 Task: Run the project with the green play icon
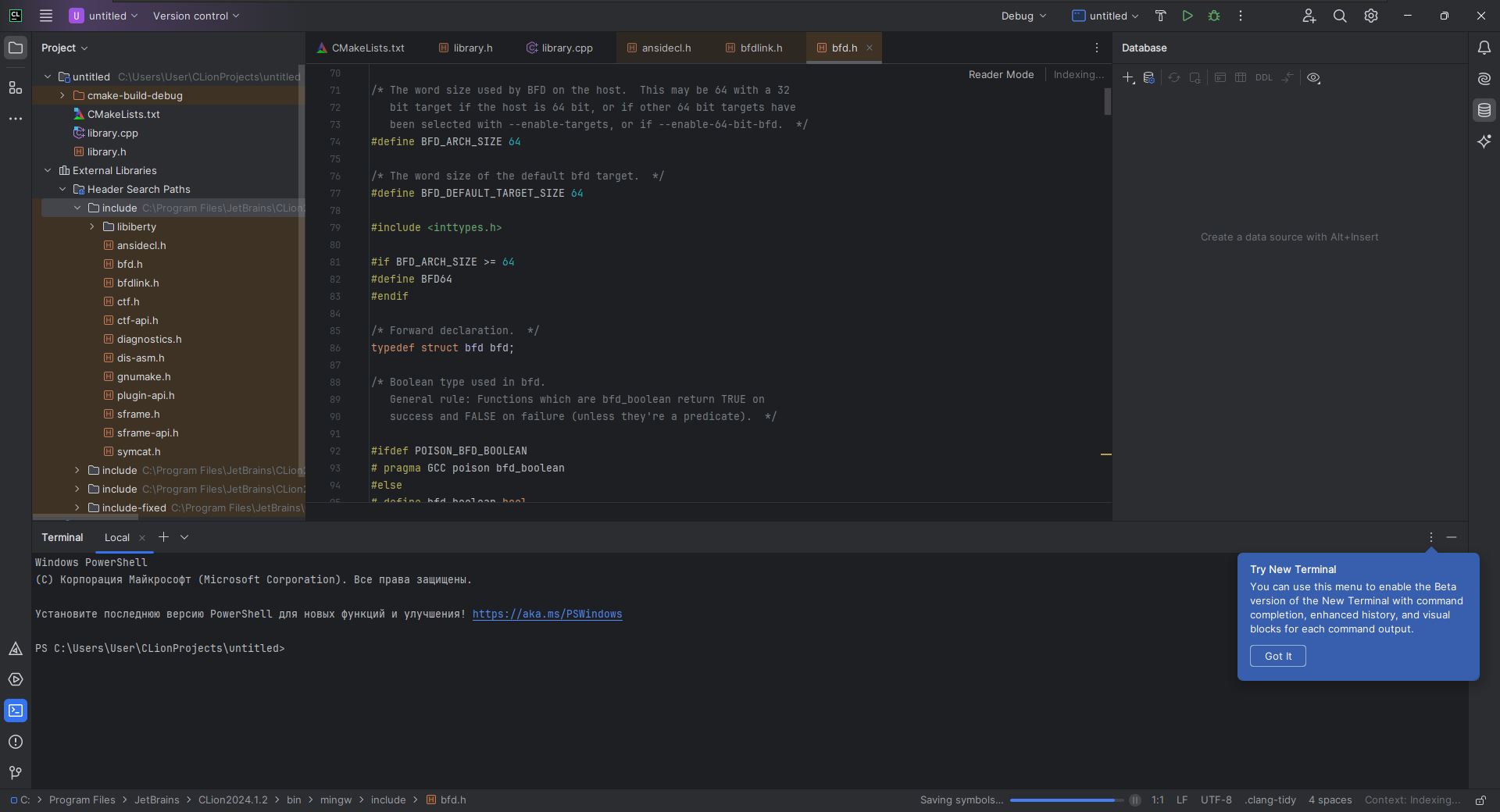click(x=1187, y=16)
